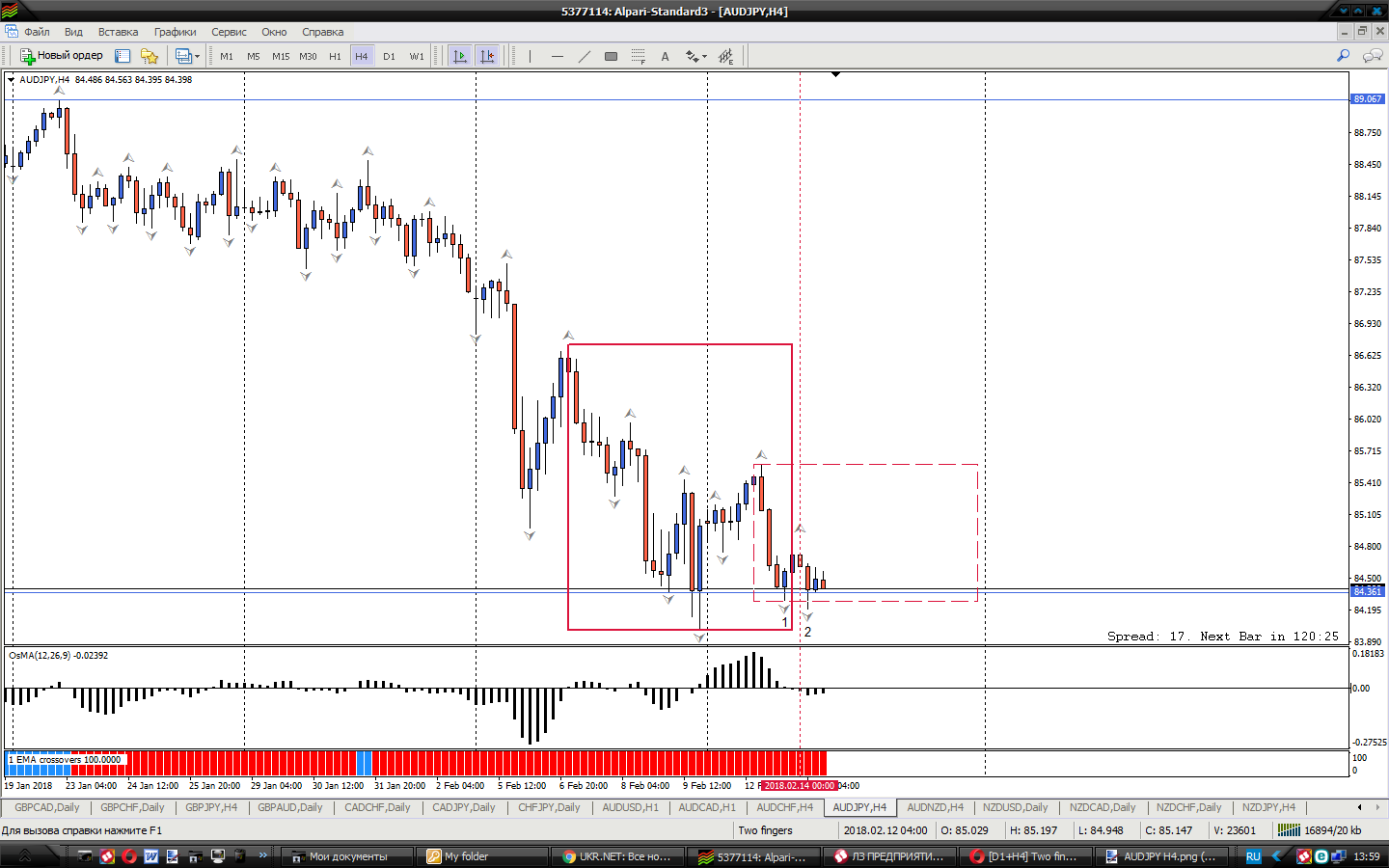The image size is (1389, 868).
Task: Switch to GBPJPY,H4 chart tab
Action: click(x=211, y=807)
